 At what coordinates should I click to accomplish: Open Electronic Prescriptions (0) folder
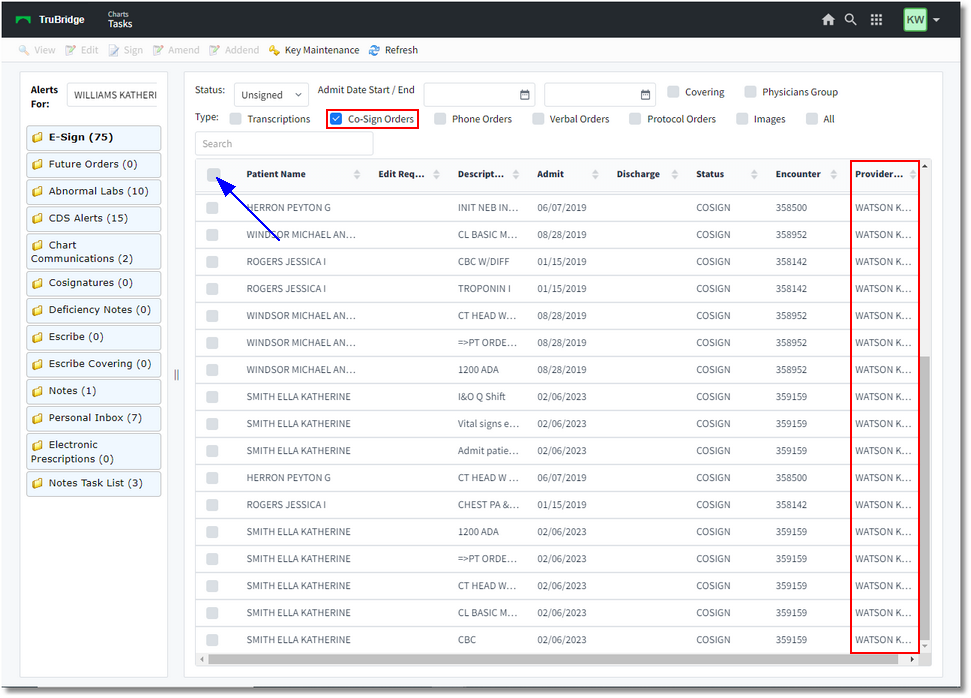click(94, 452)
